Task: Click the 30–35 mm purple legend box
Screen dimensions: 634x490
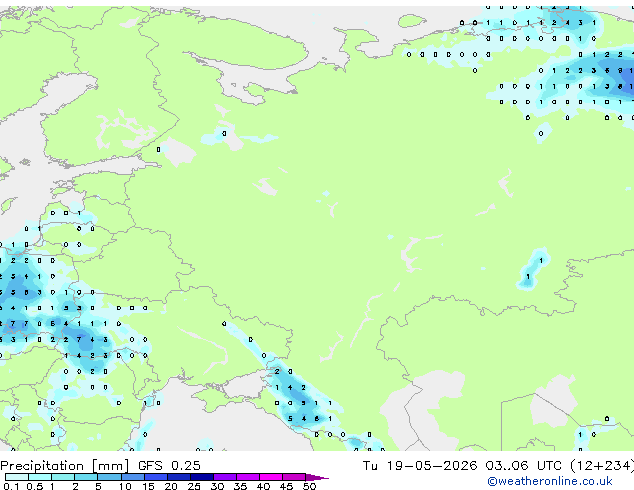Action: (x=224, y=477)
